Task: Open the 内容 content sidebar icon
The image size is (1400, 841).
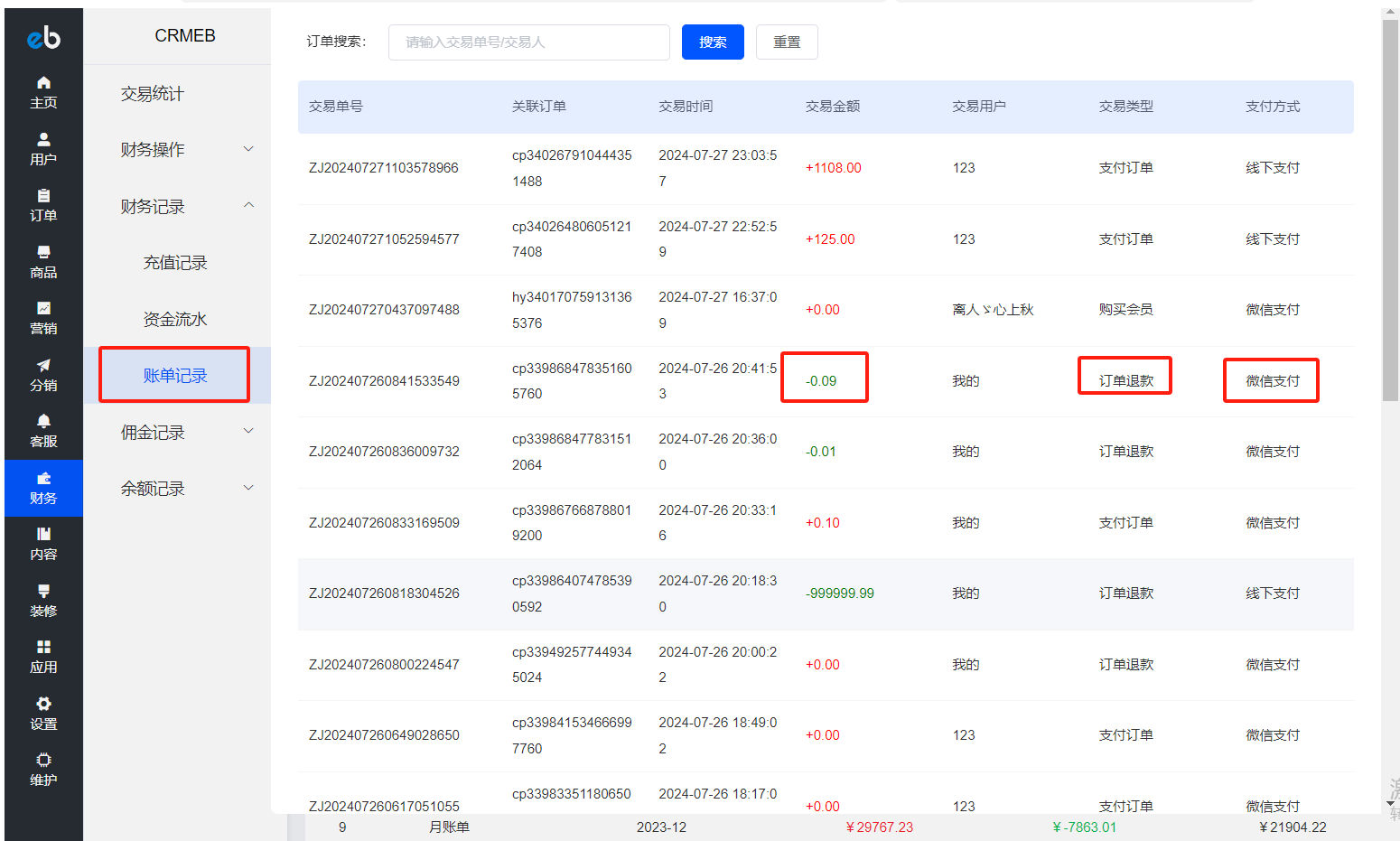Action: tap(43, 544)
